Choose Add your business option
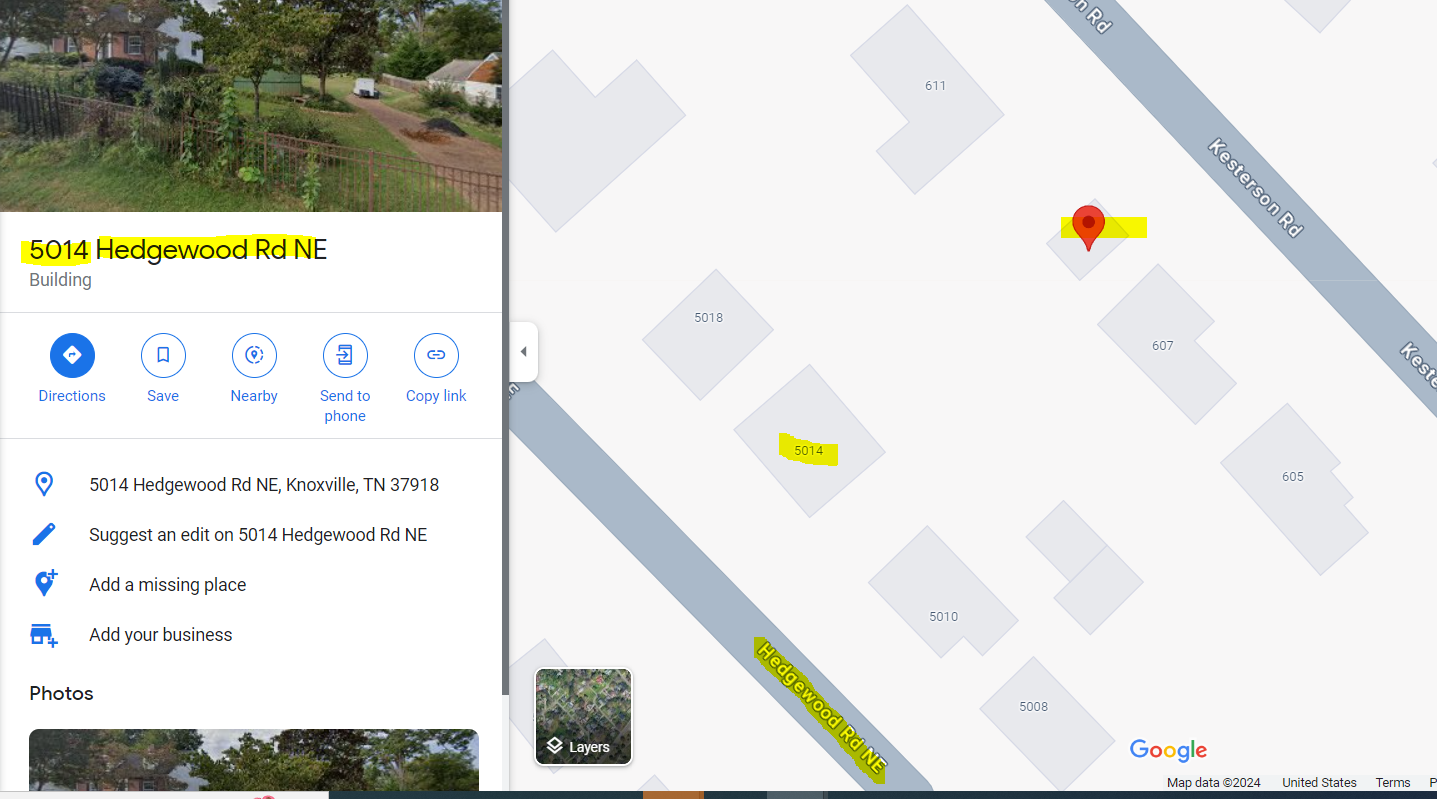The image size is (1437, 799). [160, 635]
